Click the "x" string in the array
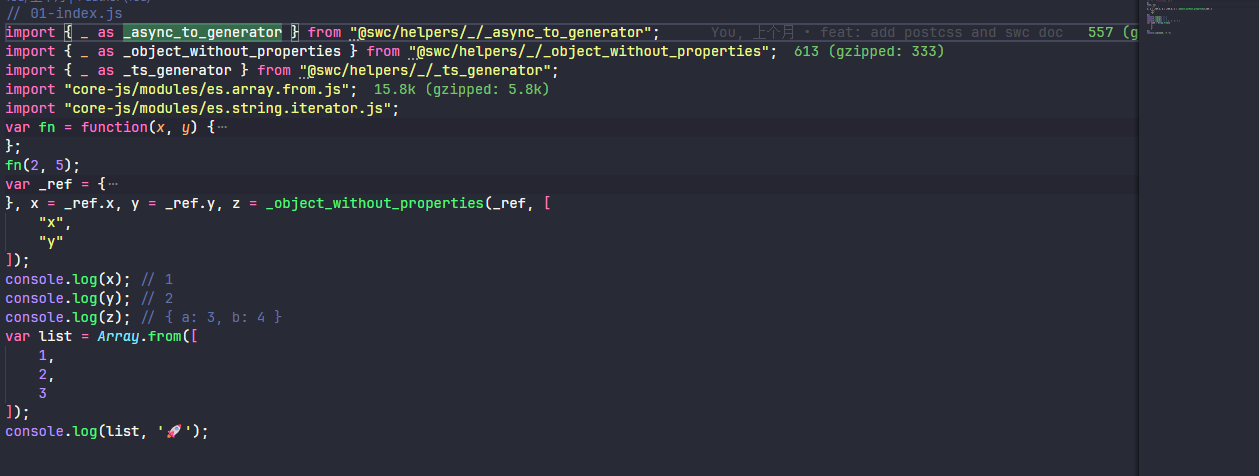Image resolution: width=1259 pixels, height=476 pixels. click(54, 223)
